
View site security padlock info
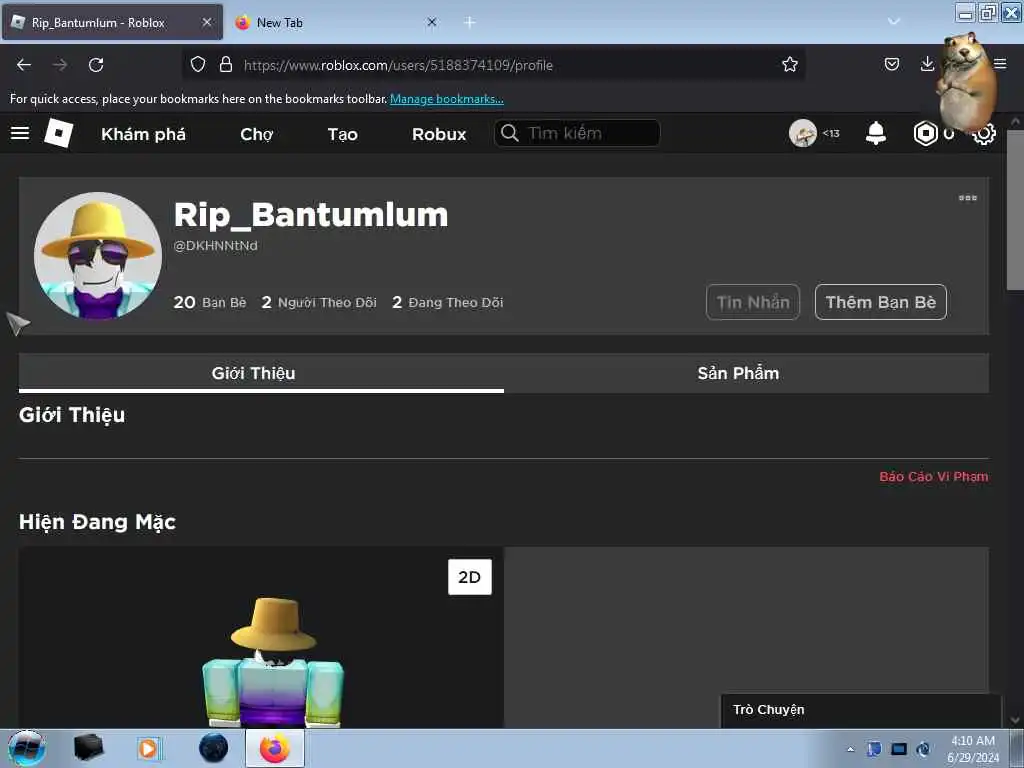226,64
